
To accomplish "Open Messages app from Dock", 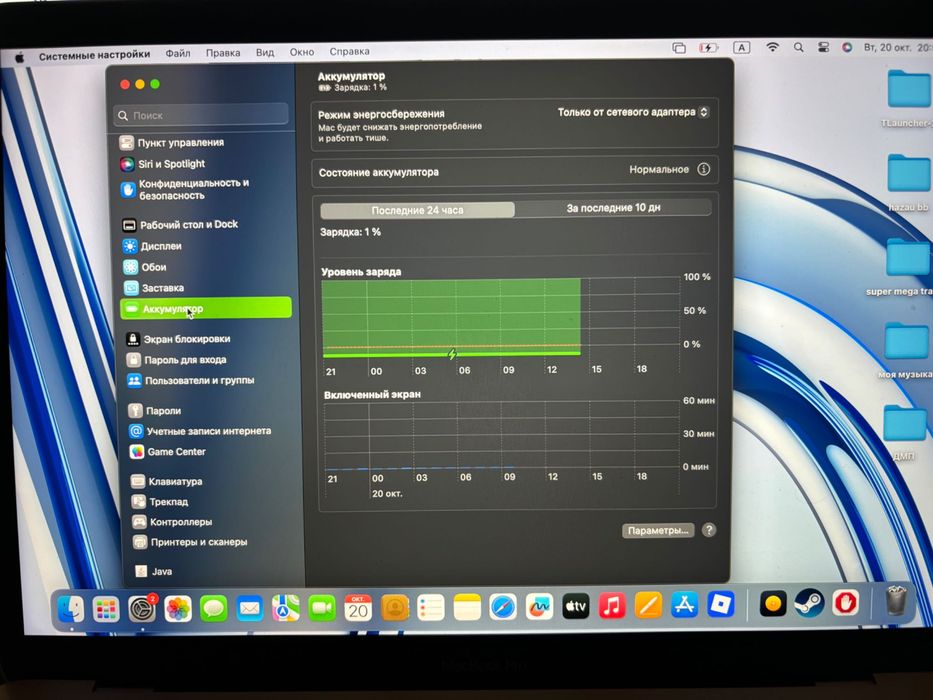I will pyautogui.click(x=214, y=608).
